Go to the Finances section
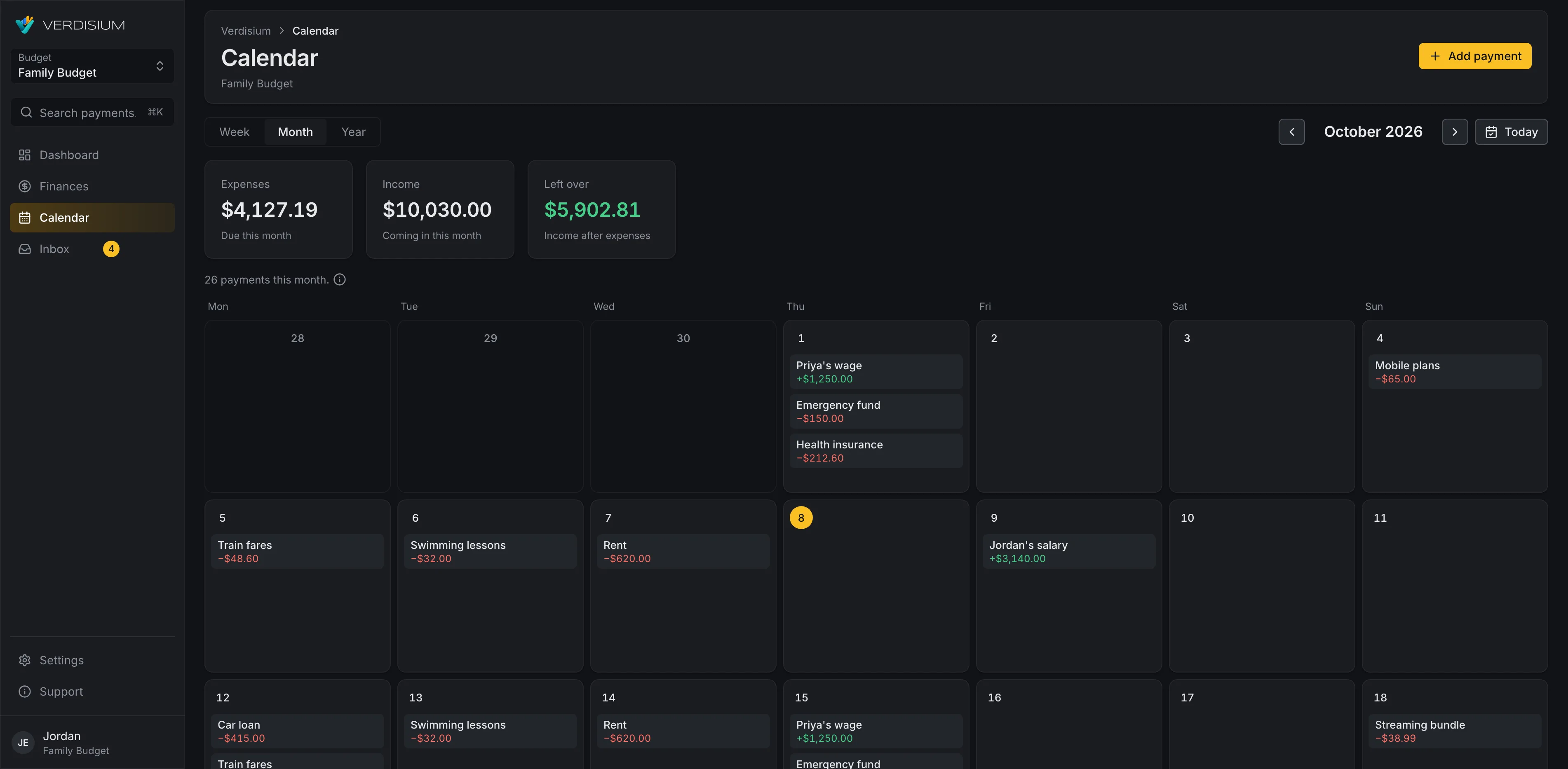 (92, 186)
